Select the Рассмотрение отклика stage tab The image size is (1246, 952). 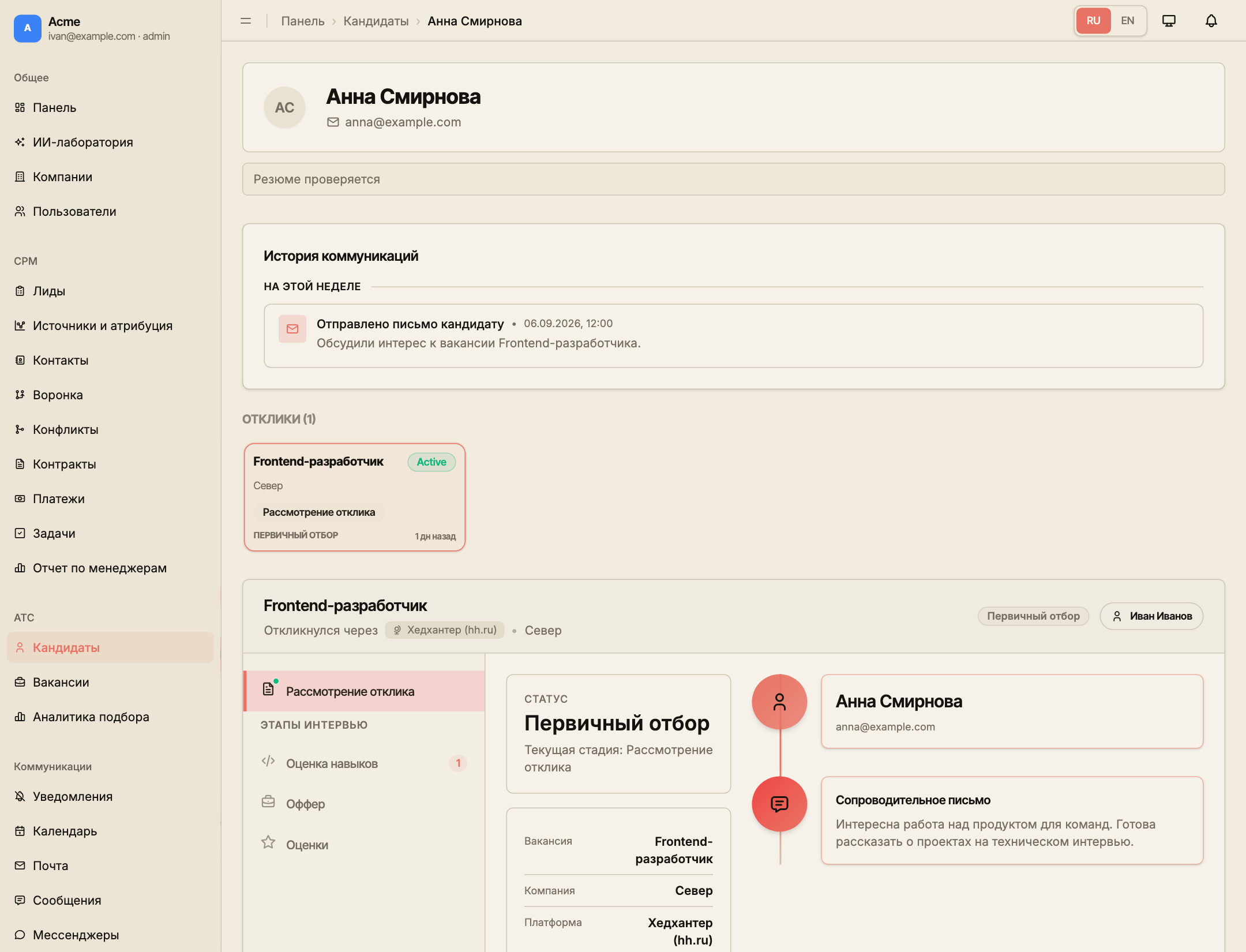click(x=364, y=691)
